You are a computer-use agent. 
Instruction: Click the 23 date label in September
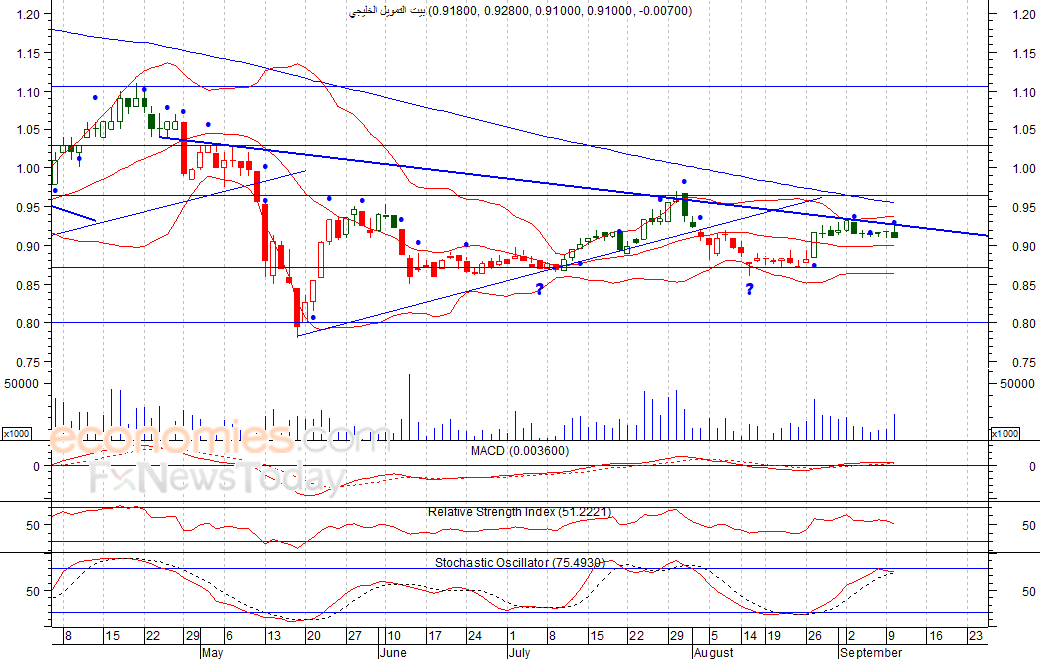[x=976, y=636]
